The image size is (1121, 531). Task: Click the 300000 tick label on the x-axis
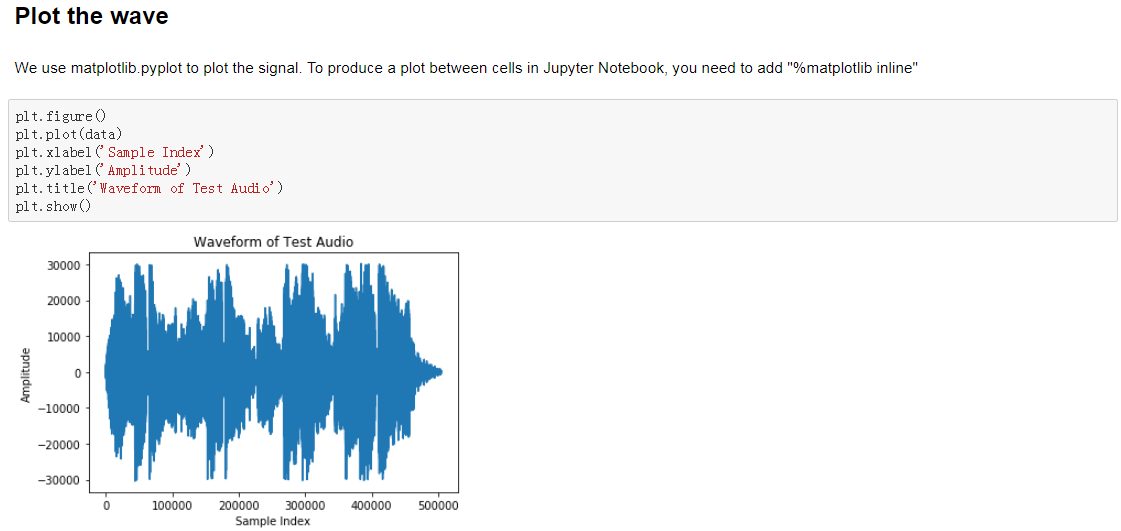305,506
